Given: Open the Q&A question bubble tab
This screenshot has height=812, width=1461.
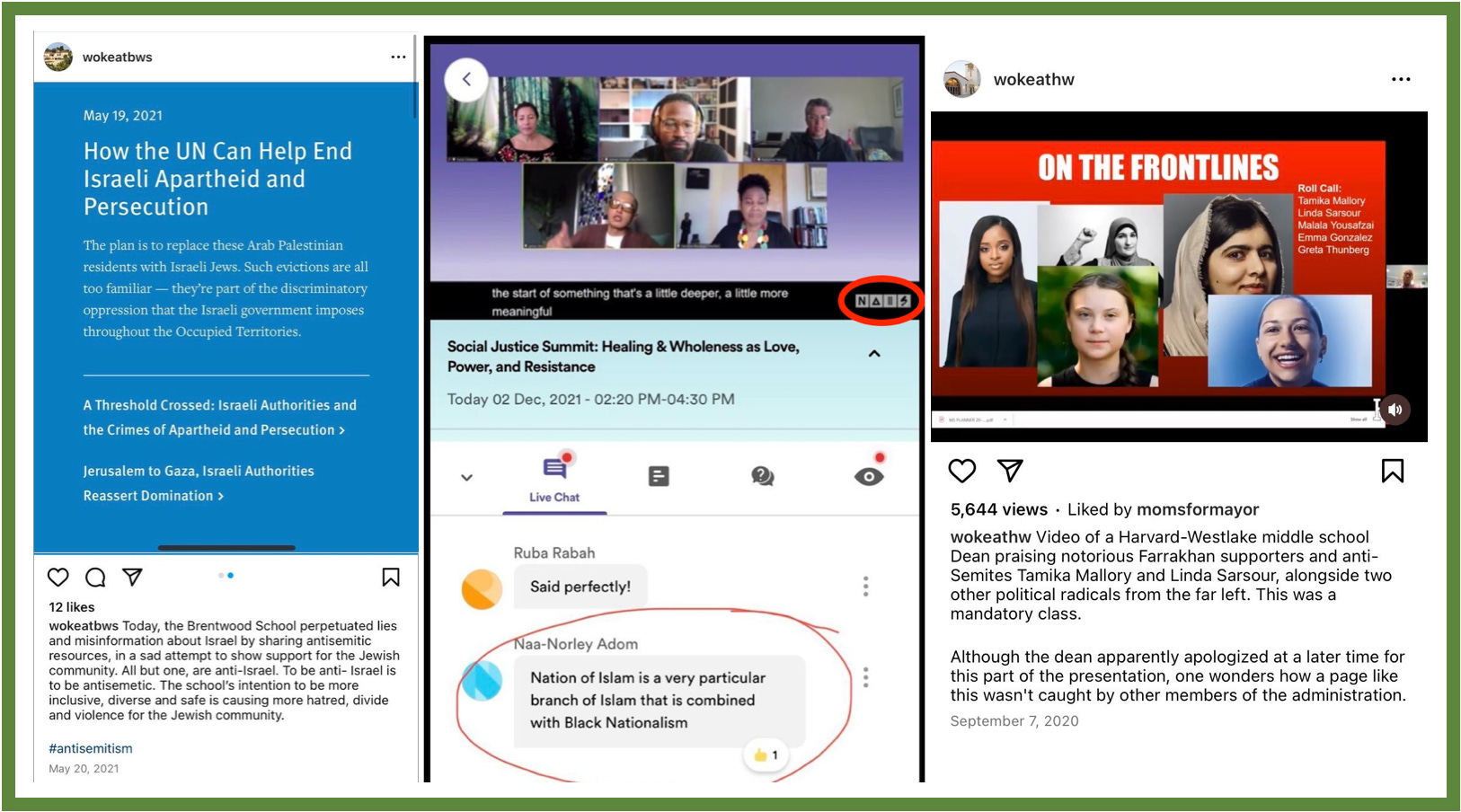Looking at the screenshot, I should pyautogui.click(x=763, y=476).
